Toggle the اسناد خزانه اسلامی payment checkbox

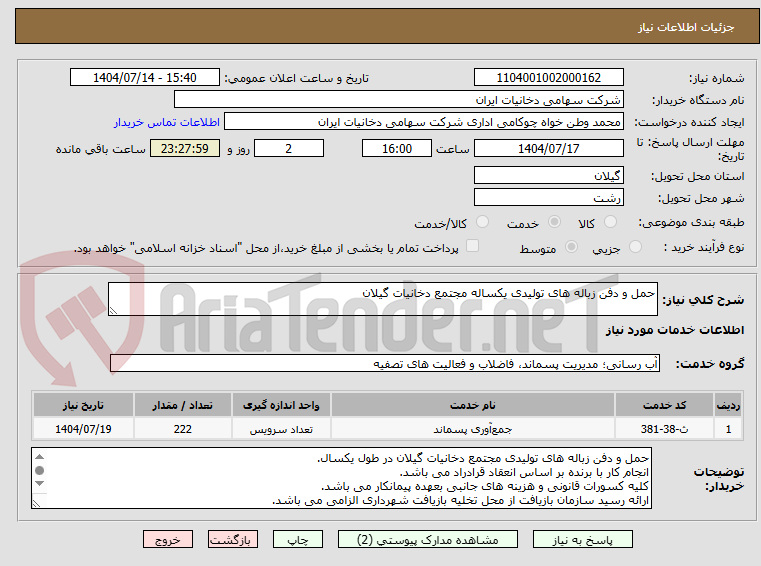pos(472,246)
